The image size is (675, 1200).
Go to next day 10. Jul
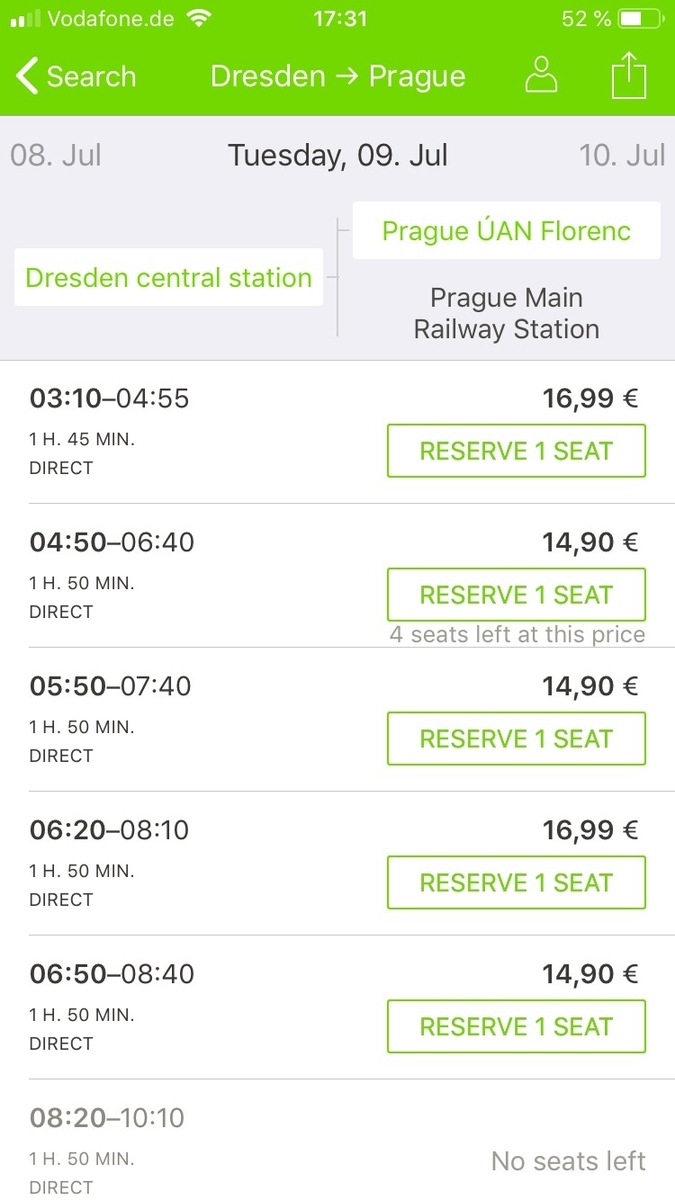pos(622,155)
